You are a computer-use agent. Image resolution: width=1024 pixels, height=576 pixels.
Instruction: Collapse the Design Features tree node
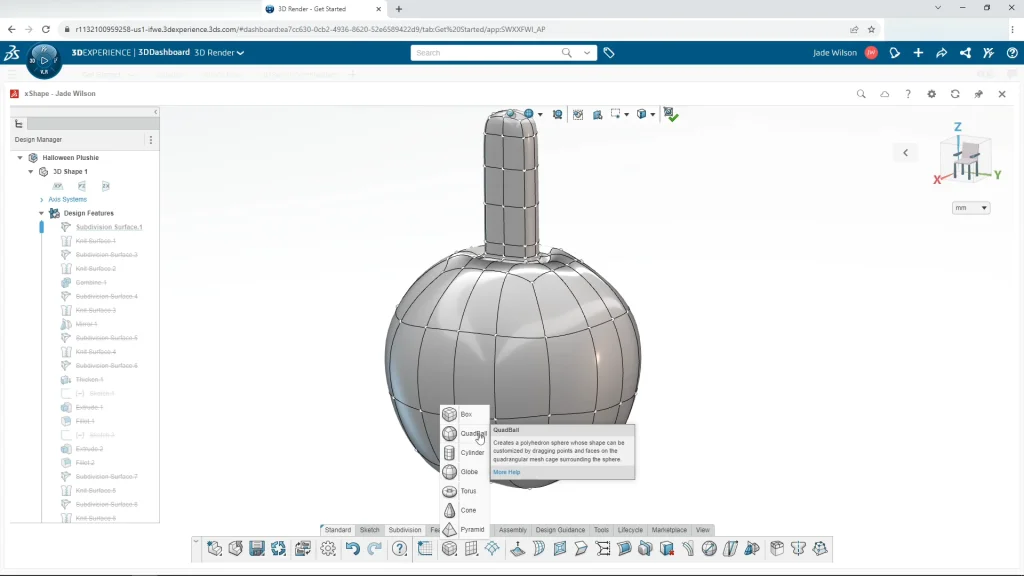click(42, 213)
